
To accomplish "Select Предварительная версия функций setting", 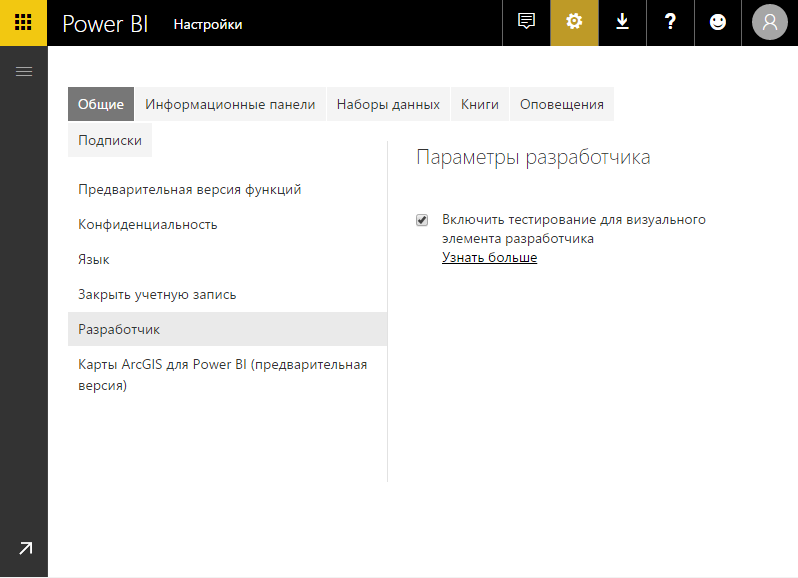I will tap(227, 189).
